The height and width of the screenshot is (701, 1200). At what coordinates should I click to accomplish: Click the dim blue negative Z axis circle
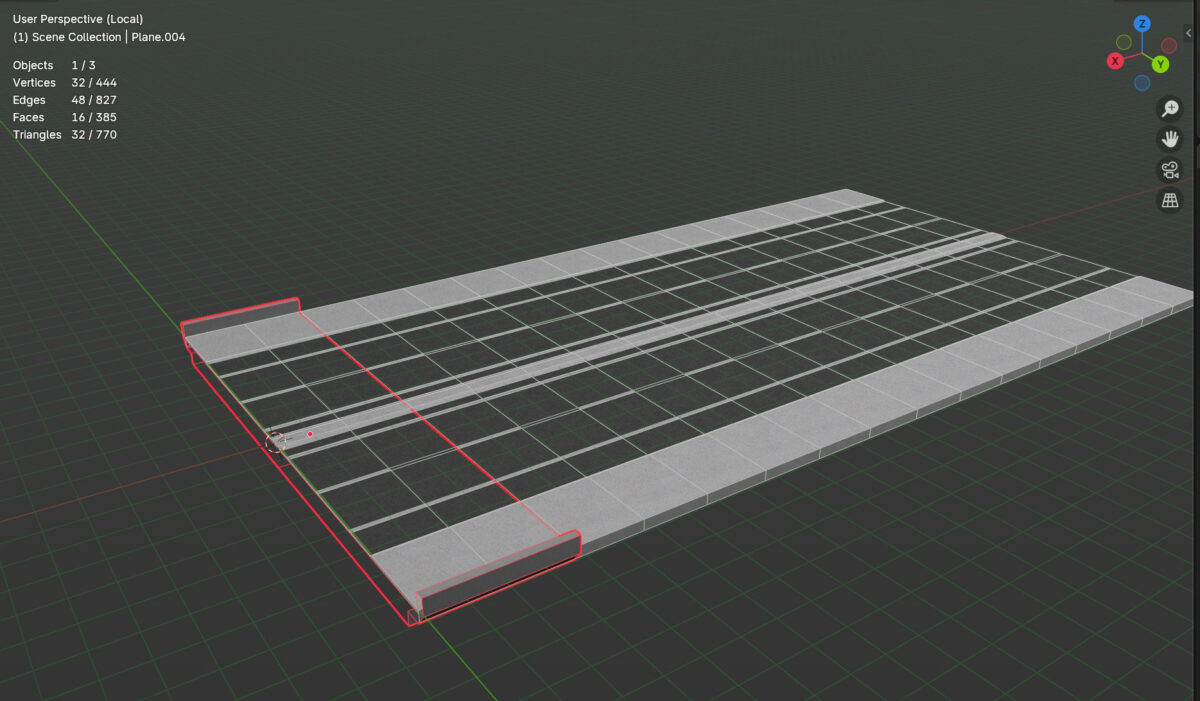click(1142, 83)
